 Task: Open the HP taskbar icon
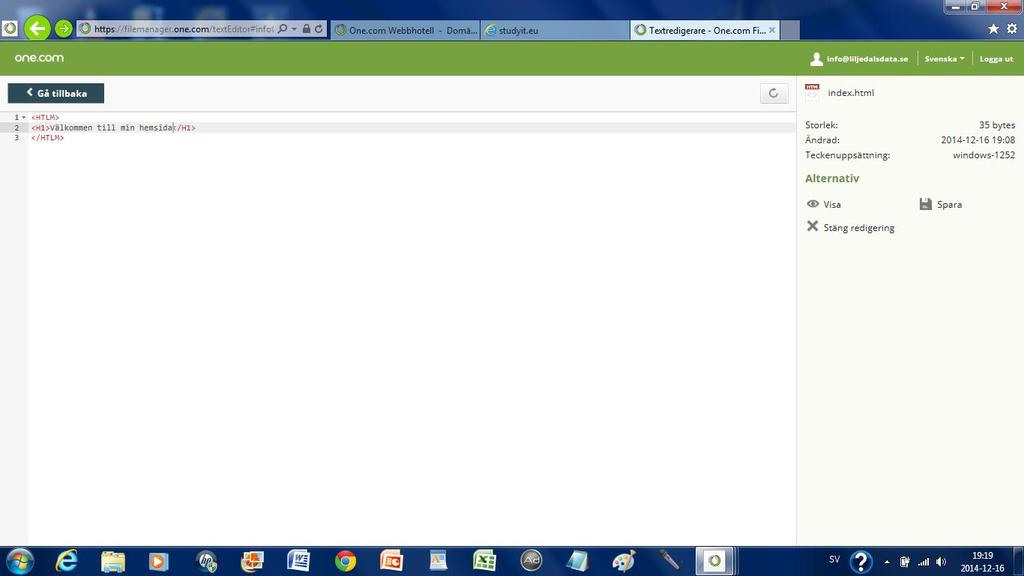206,561
